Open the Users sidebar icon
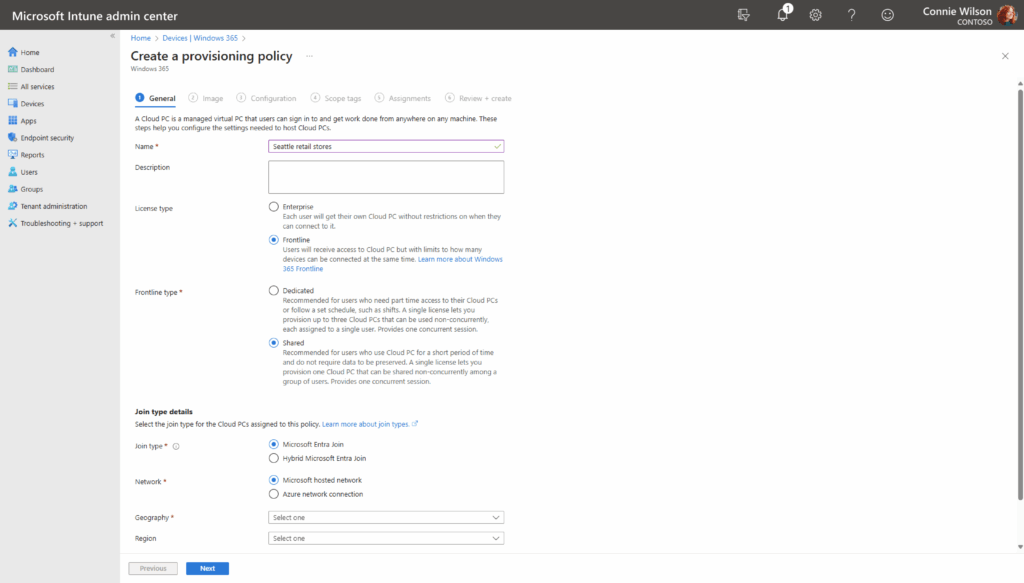Image resolution: width=1024 pixels, height=583 pixels. [12, 172]
